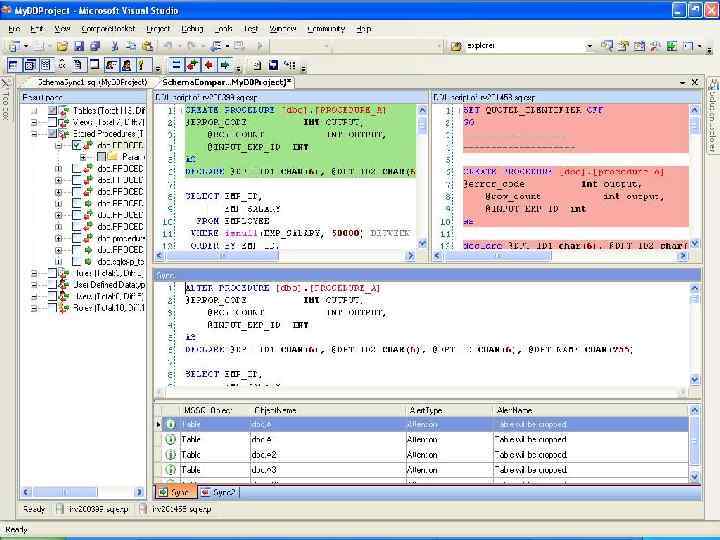
Task: Sort by the ObjectName column header
Action: pyautogui.click(x=328, y=410)
